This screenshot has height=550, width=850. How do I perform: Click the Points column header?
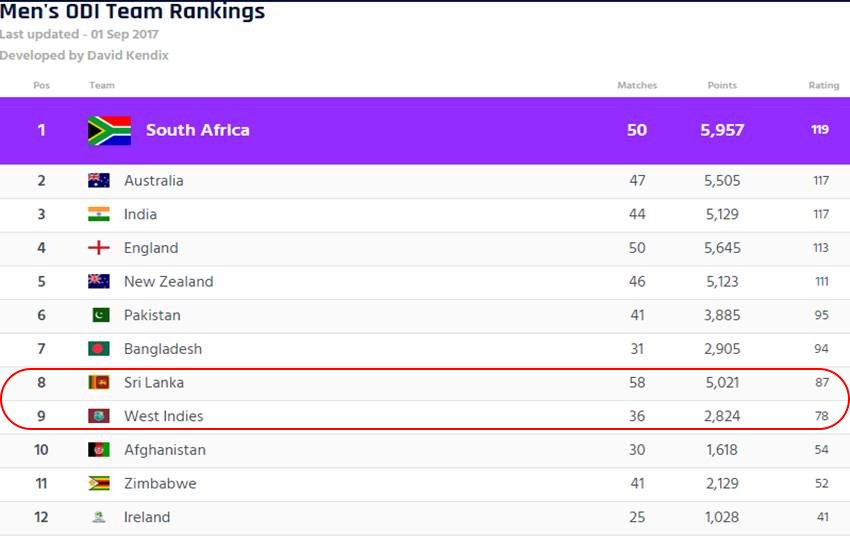722,85
